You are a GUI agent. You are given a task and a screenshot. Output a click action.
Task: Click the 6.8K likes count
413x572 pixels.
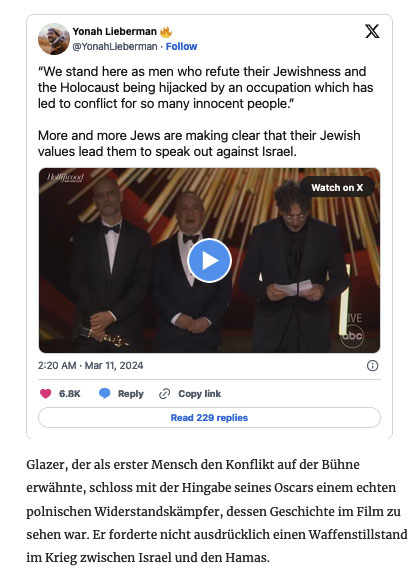[x=70, y=394]
